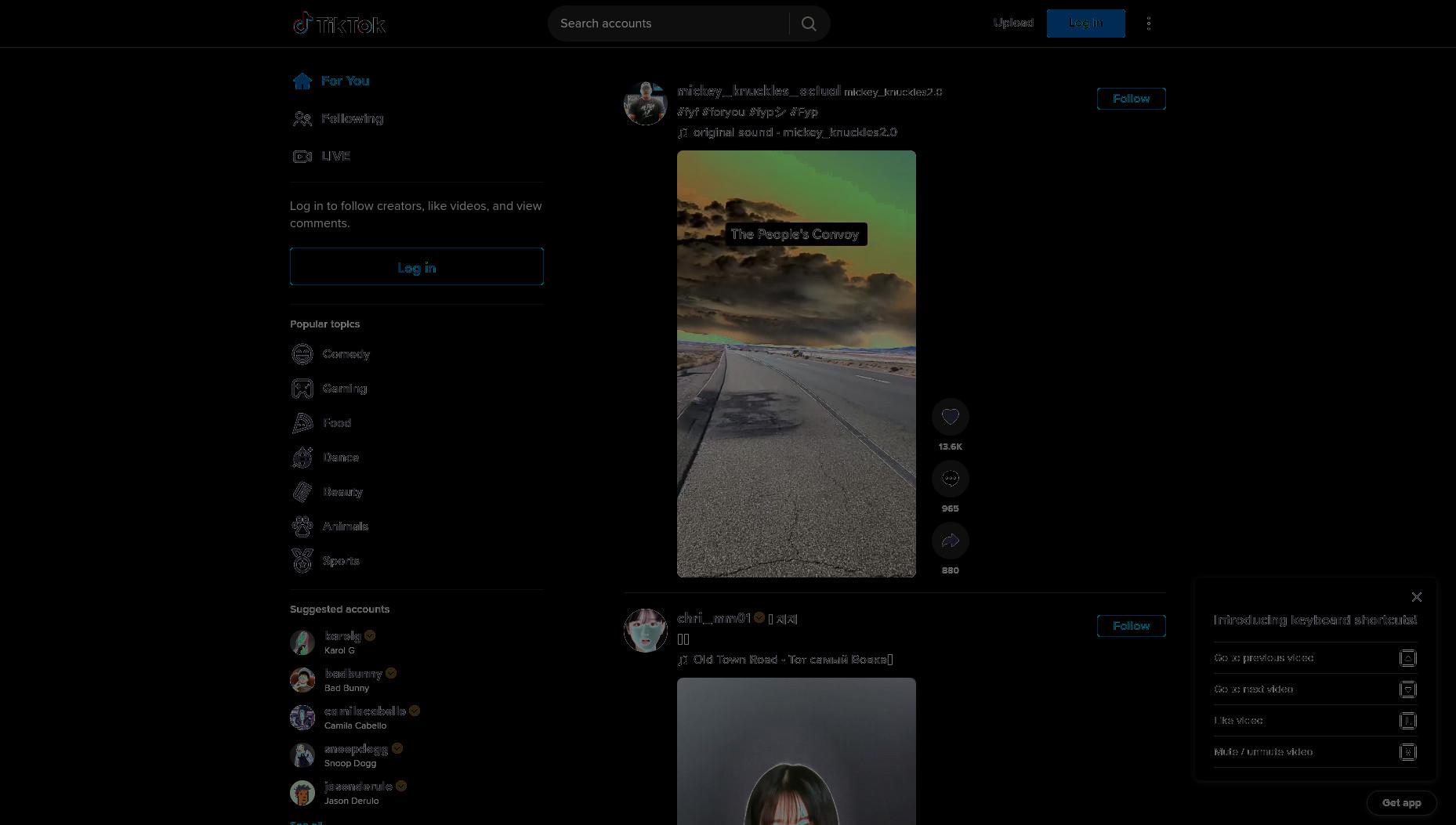Click the Suggested accounts heading
The image size is (1456, 825).
click(x=339, y=609)
